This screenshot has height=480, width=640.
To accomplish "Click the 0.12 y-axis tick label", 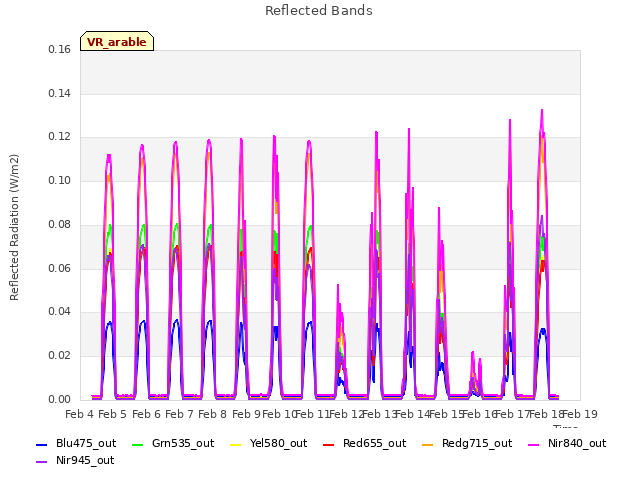I will [60, 137].
